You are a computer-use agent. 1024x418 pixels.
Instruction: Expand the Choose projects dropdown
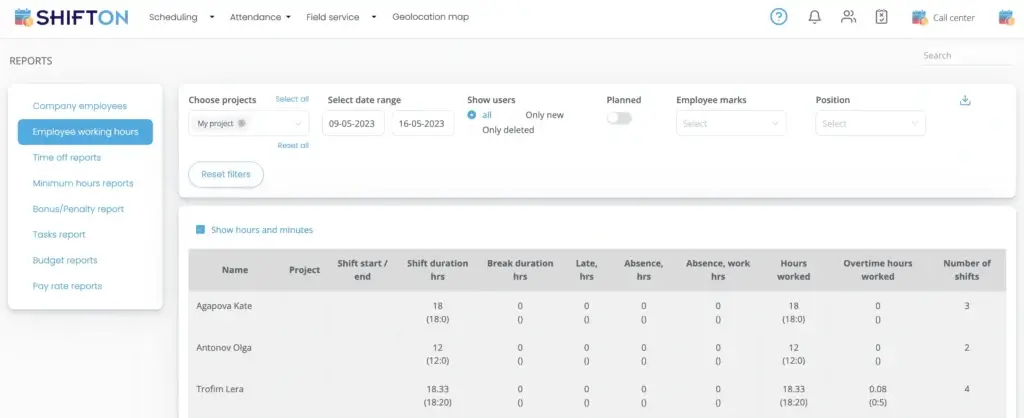click(x=300, y=124)
